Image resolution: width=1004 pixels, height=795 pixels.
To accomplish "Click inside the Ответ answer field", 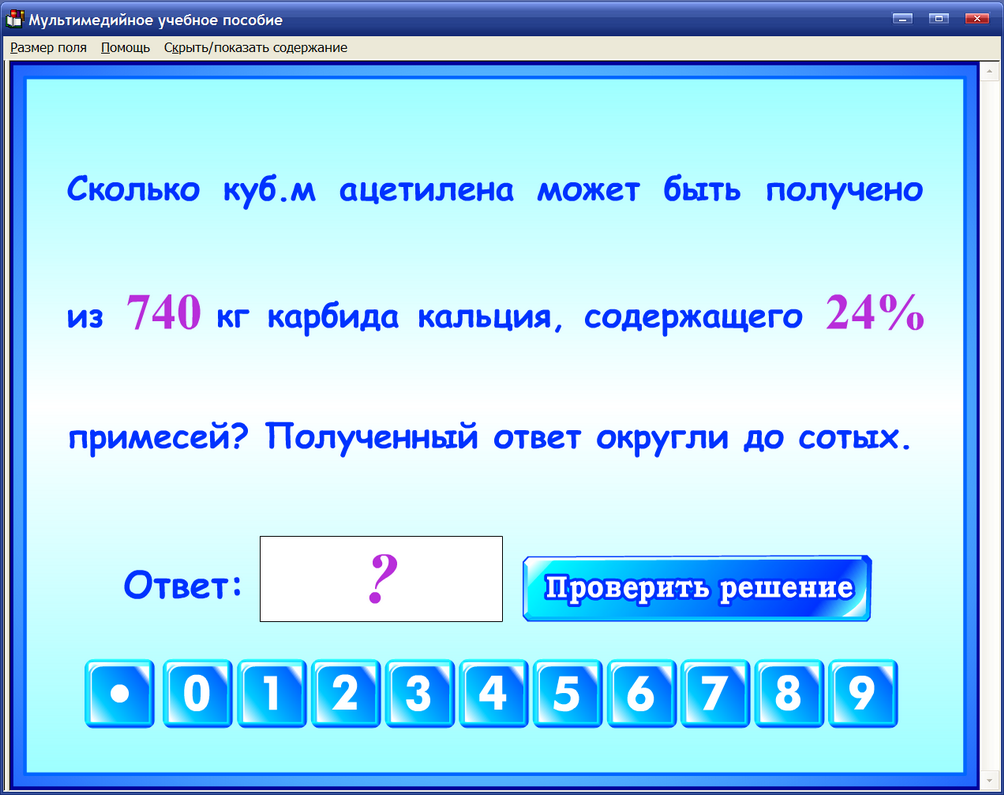I will (x=380, y=579).
